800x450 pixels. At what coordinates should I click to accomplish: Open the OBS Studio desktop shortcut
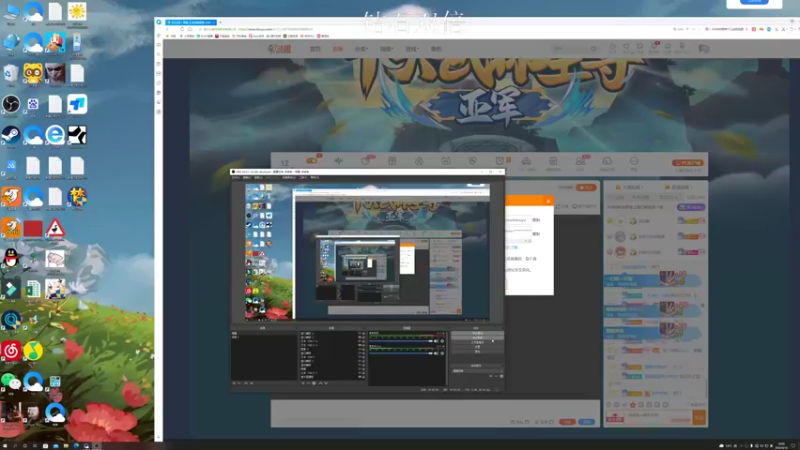(x=11, y=105)
